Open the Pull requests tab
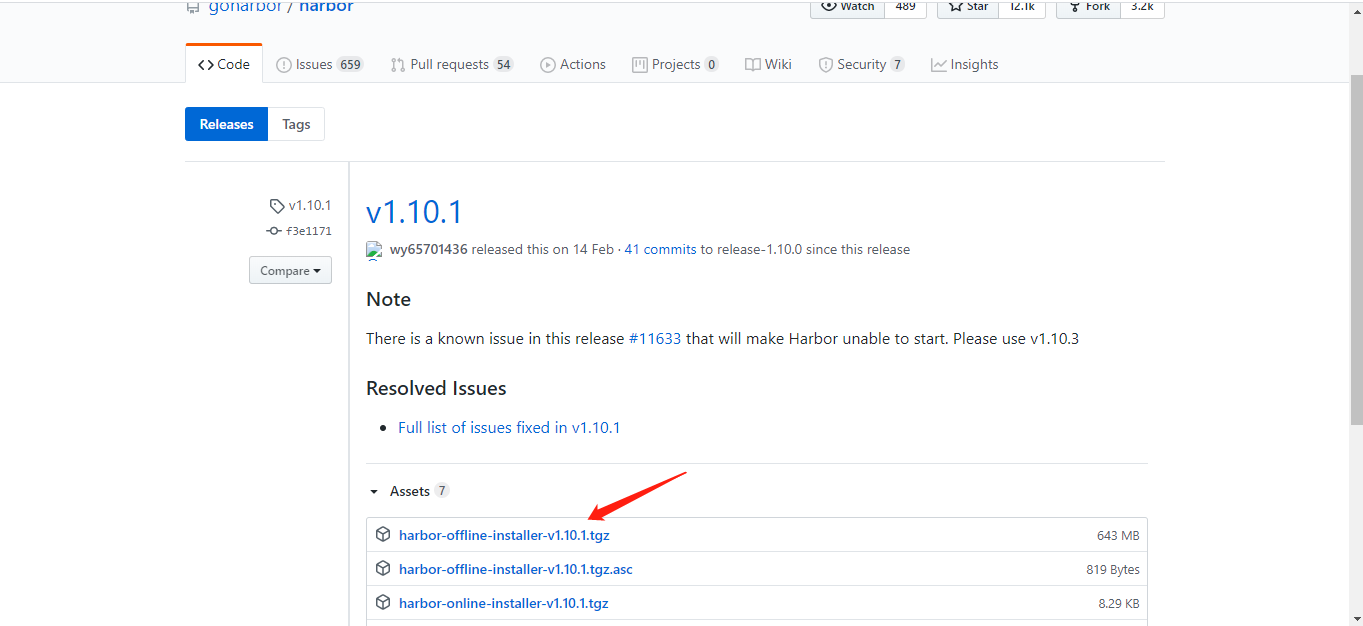This screenshot has width=1363, height=626. click(451, 64)
